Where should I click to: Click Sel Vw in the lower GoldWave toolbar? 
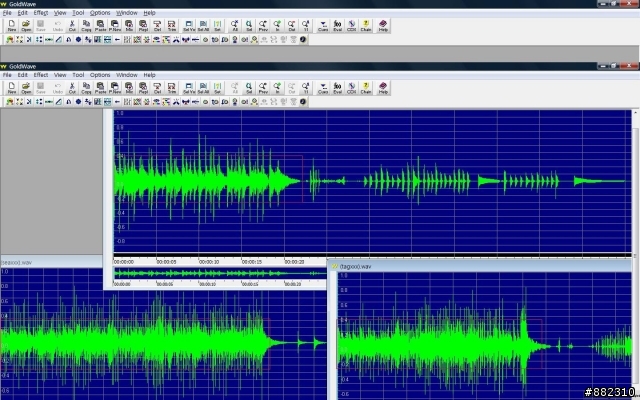(x=189, y=87)
